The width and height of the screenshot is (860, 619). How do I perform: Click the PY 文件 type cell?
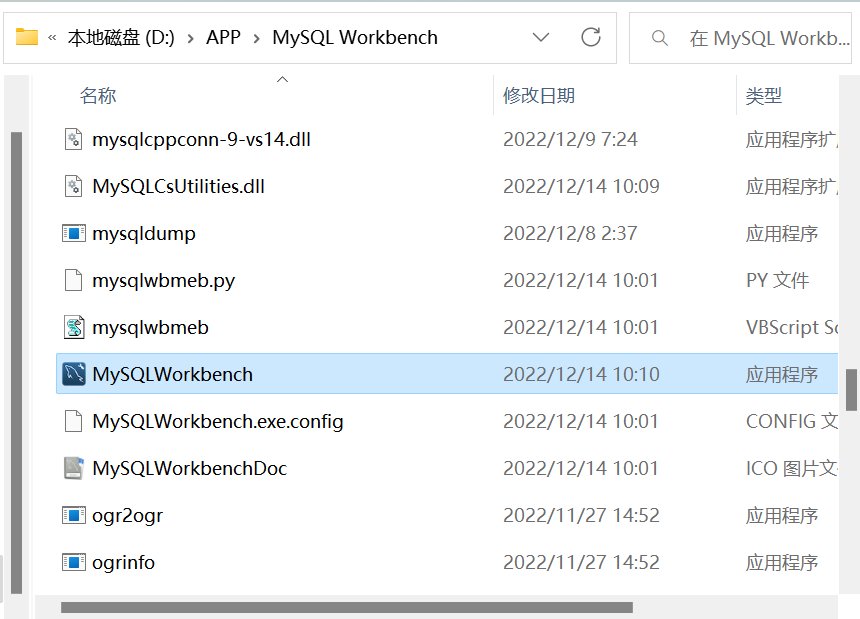pos(778,281)
